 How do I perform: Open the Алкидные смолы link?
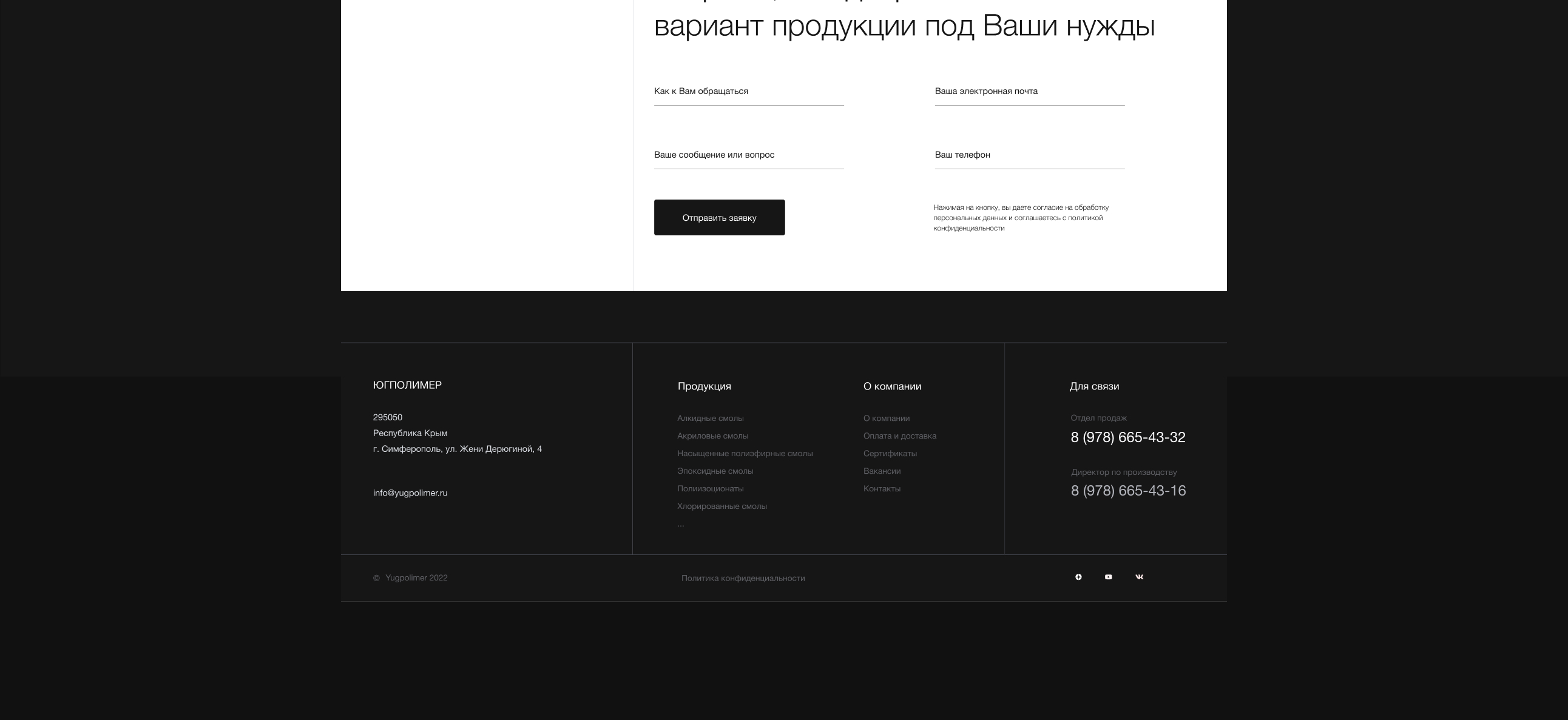pos(710,419)
